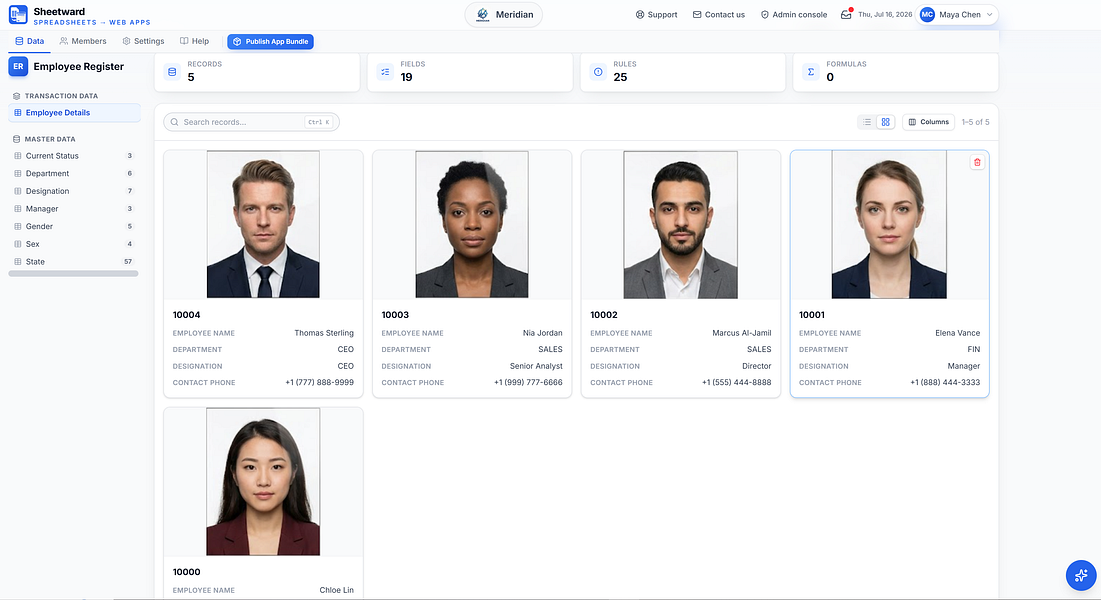This screenshot has width=1101, height=600.
Task: Click the red trash icon on Elena Vance's card
Action: (x=977, y=162)
